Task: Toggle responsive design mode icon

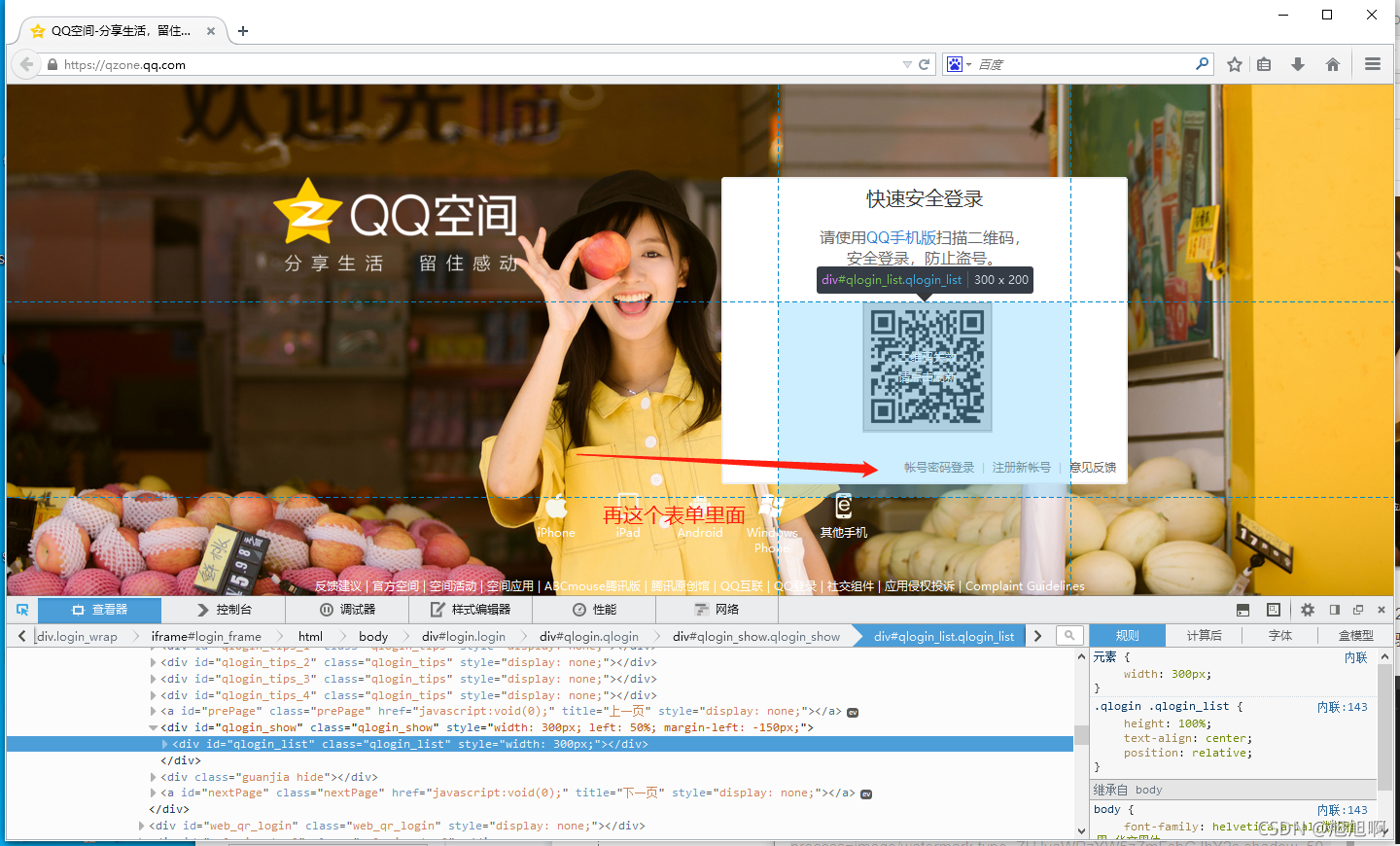Action: 1274,610
